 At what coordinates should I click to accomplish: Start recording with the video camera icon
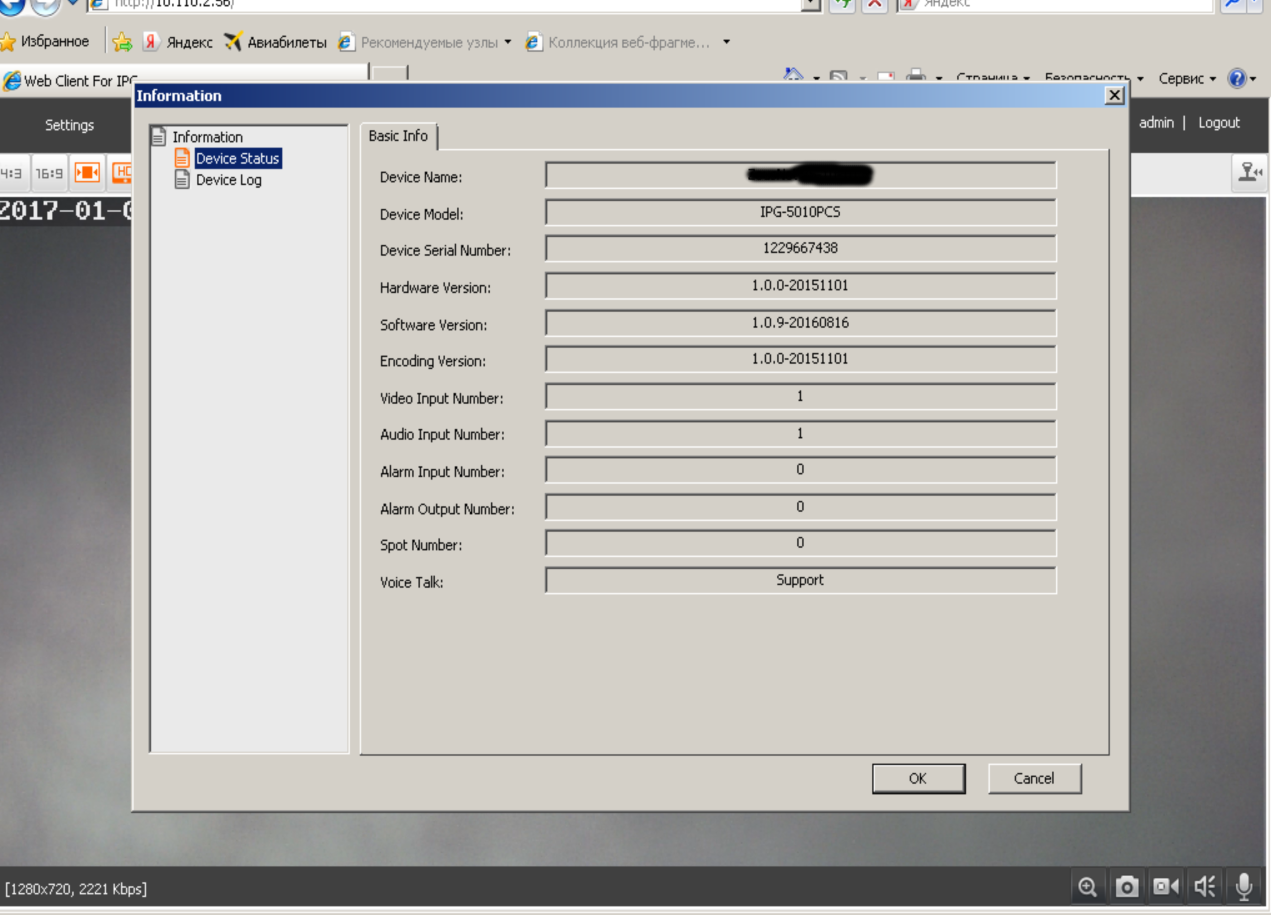pyautogui.click(x=1166, y=886)
